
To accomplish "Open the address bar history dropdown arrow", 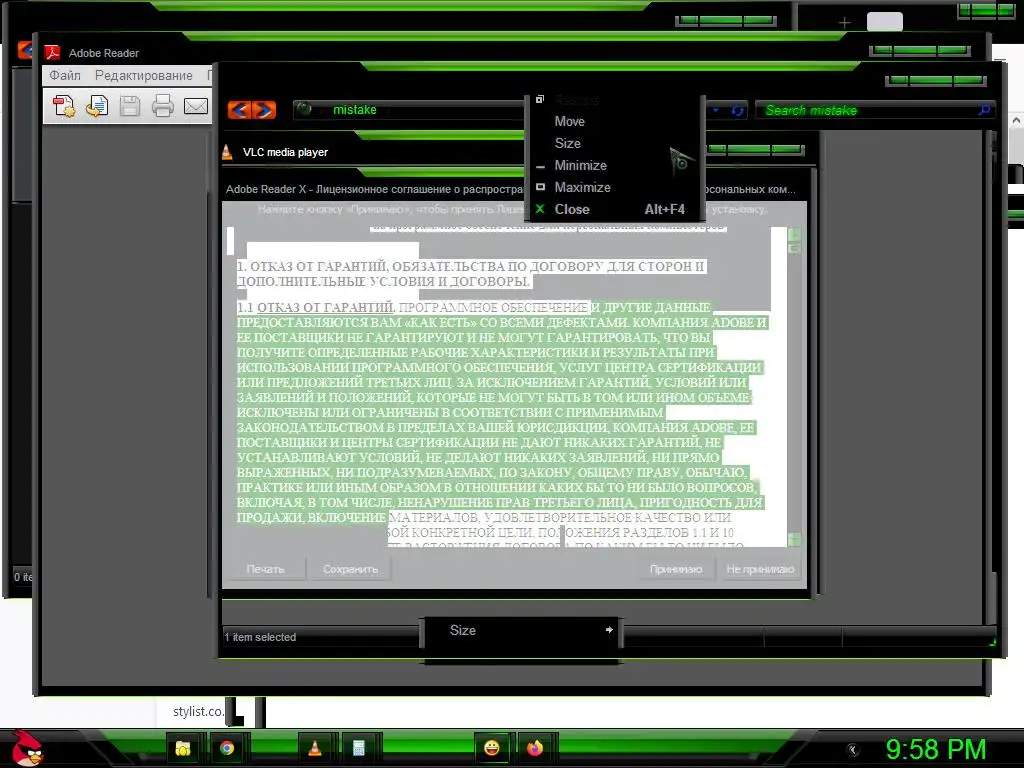I will 716,110.
